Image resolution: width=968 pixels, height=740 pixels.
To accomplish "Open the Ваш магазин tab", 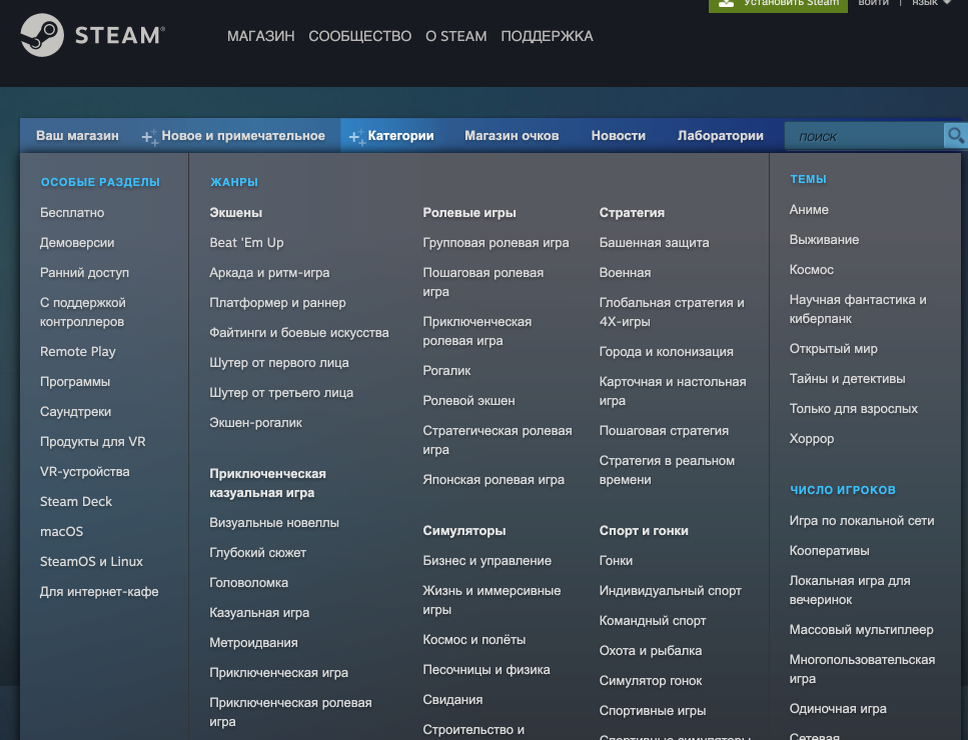I will pyautogui.click(x=77, y=136).
